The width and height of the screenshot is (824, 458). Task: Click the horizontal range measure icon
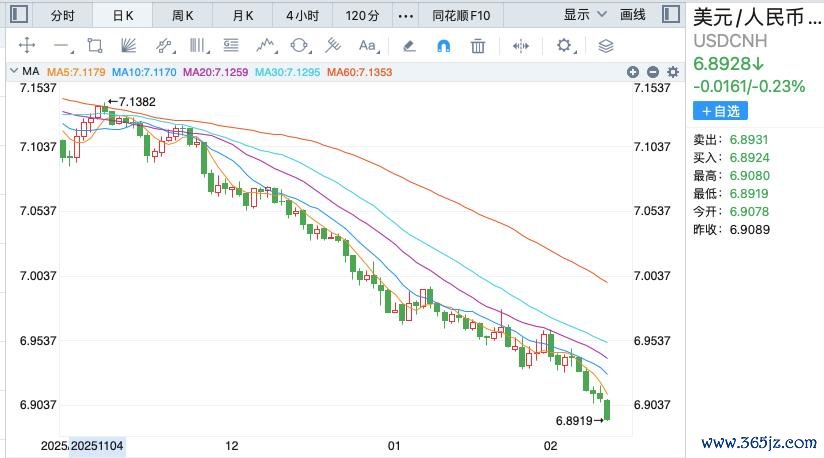coord(521,46)
